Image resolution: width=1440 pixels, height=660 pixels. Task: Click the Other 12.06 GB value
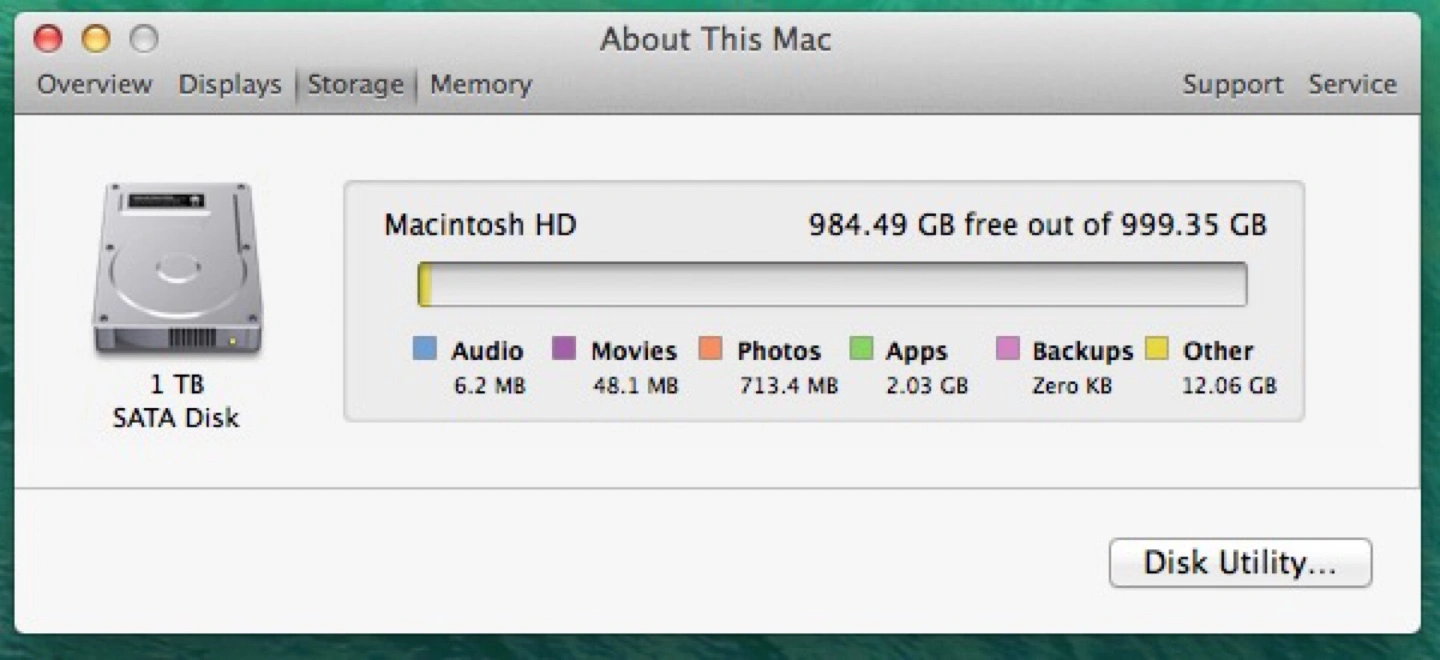[x=1229, y=386]
